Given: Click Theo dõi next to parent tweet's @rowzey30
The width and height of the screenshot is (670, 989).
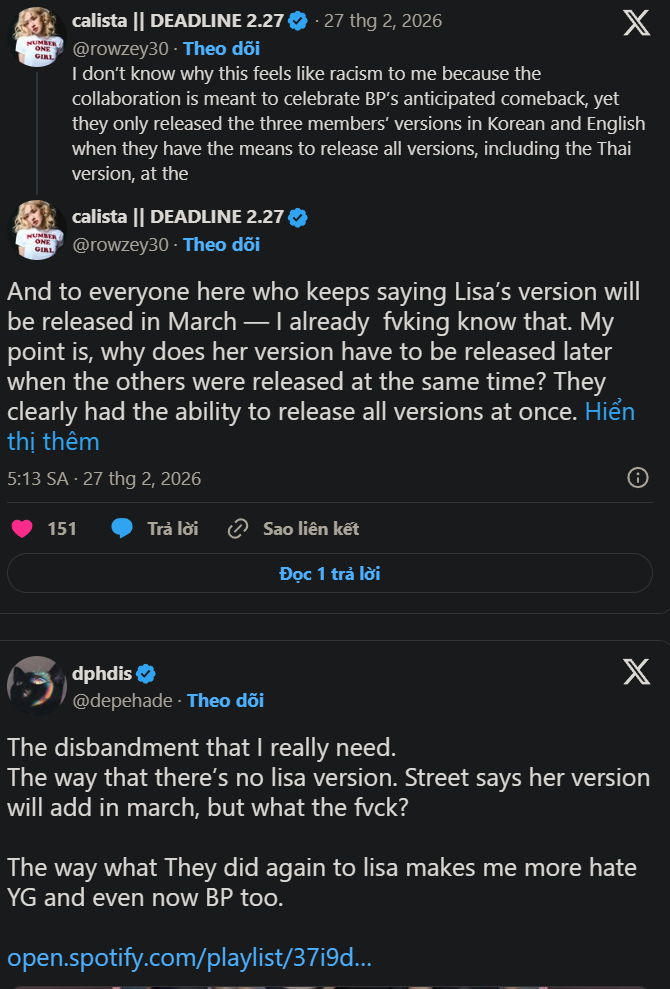Looking at the screenshot, I should point(222,48).
